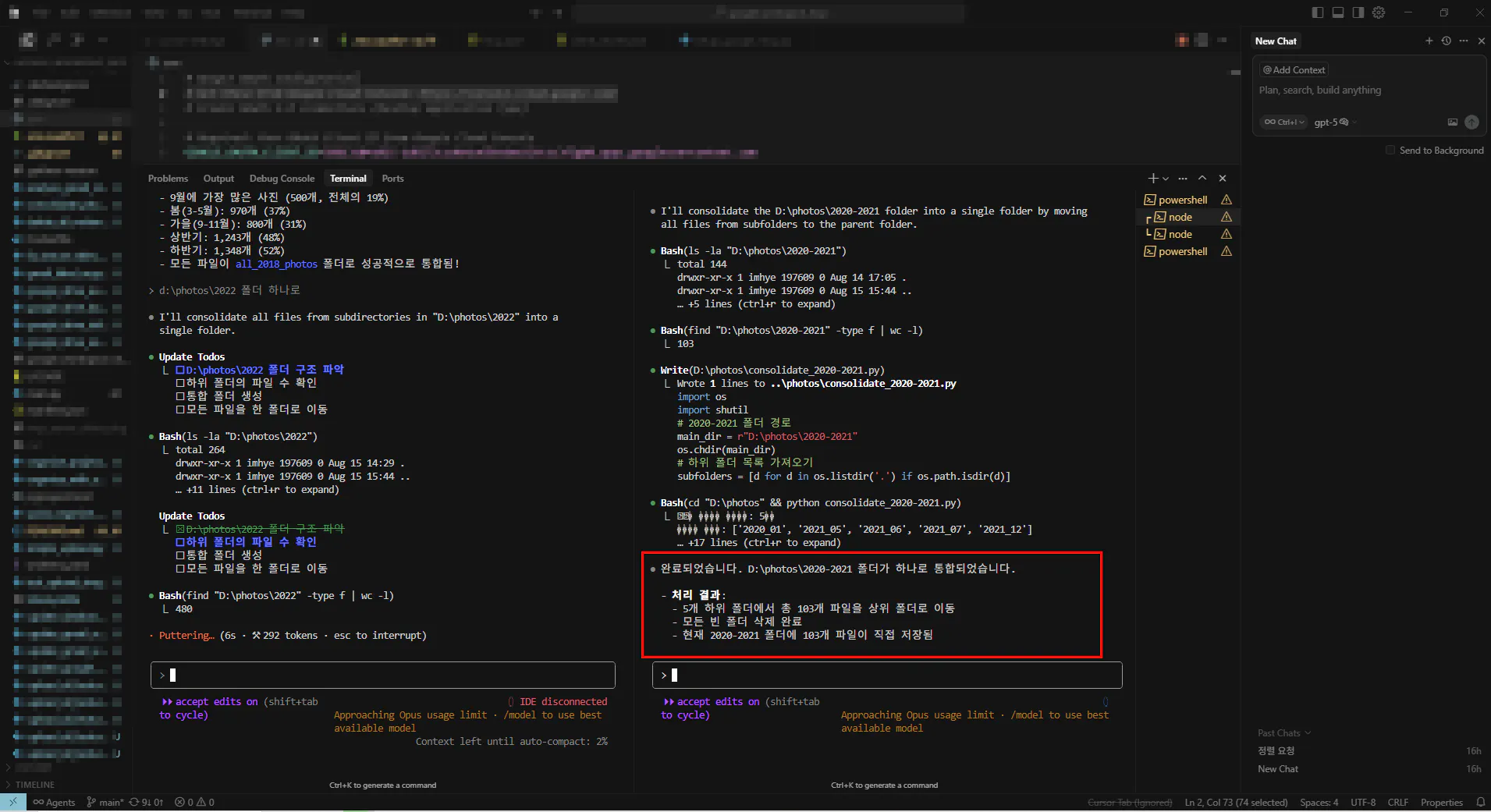Click warning icon on first powershell terminal
This screenshot has width=1491, height=812.
(1227, 200)
